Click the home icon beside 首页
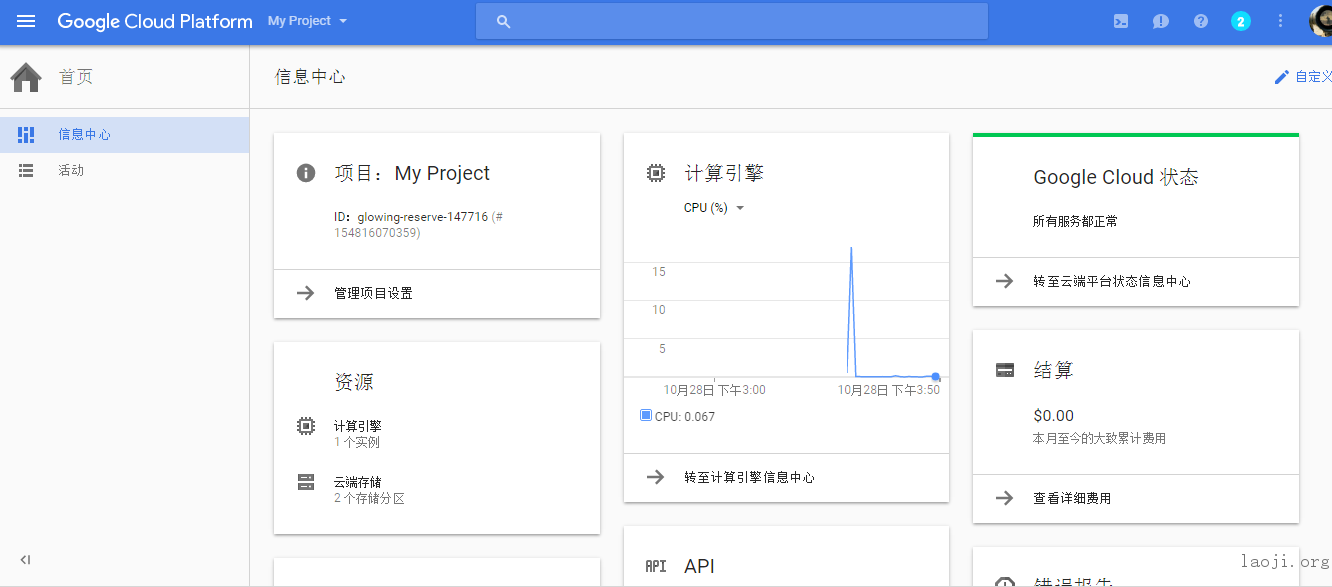1332x587 pixels. [26, 77]
